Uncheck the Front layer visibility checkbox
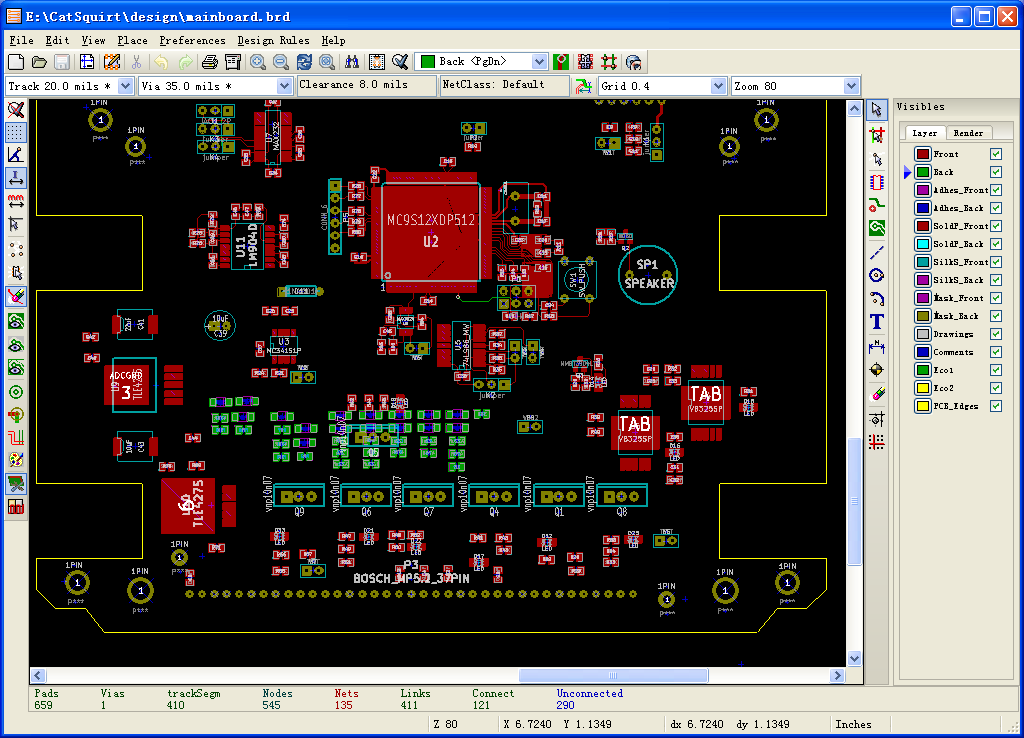Screen dimensions: 1024x738 coord(995,154)
